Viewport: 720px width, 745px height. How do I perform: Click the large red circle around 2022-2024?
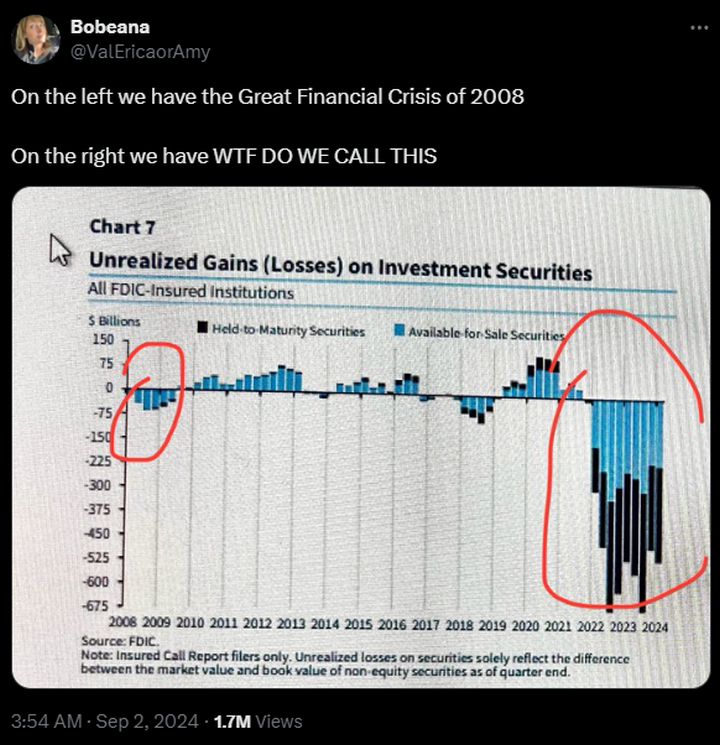tap(625, 458)
